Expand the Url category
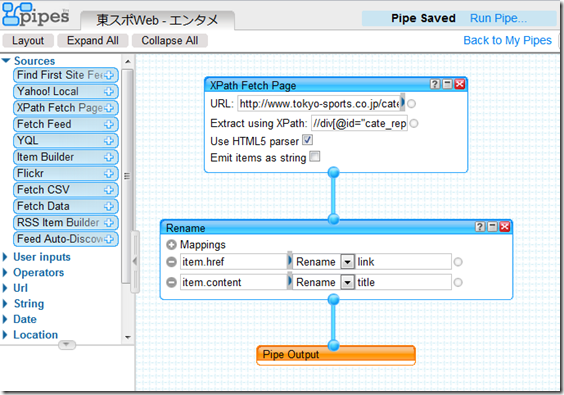The height and width of the screenshot is (395, 564). (5, 288)
